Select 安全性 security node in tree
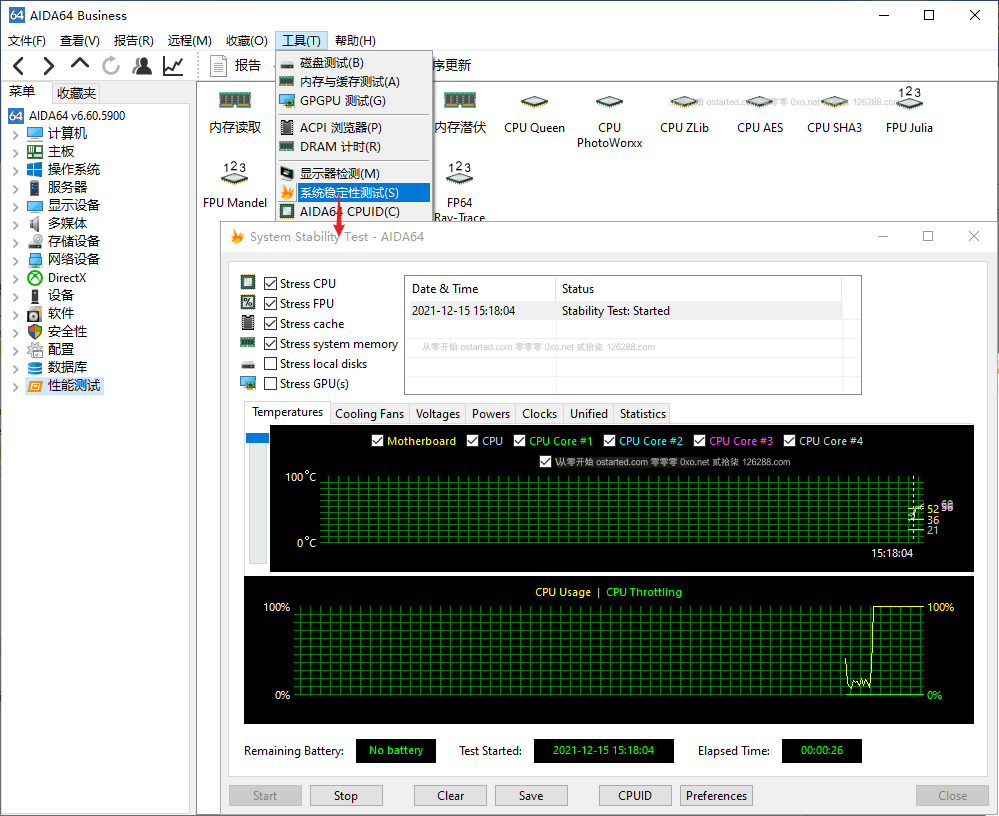 click(67, 331)
